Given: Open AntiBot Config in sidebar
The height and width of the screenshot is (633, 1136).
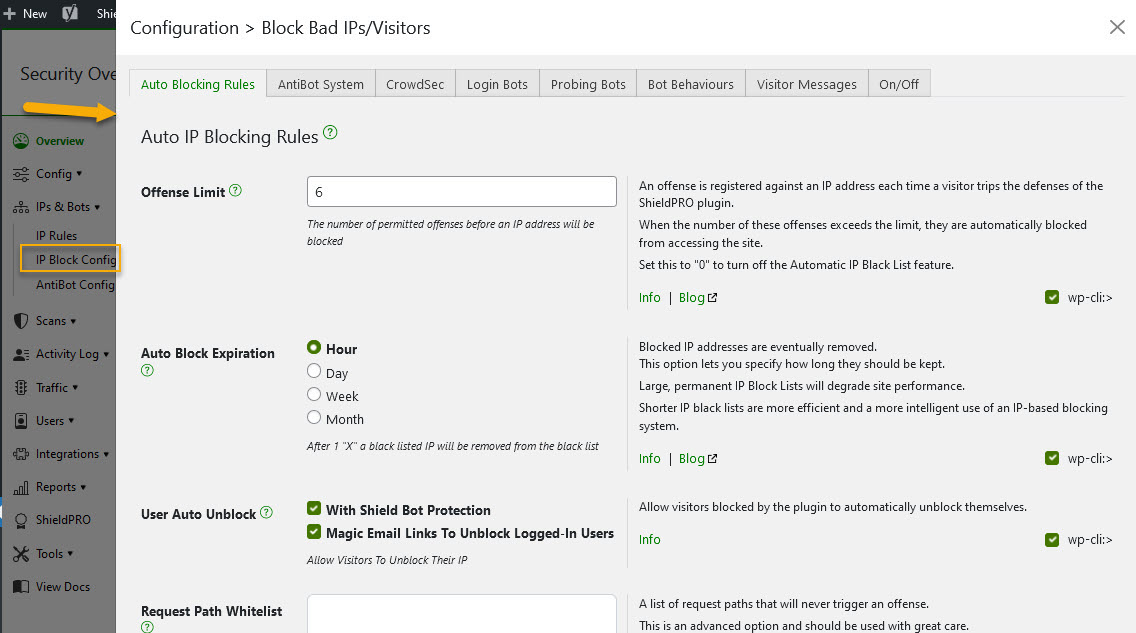Looking at the screenshot, I should pos(75,285).
